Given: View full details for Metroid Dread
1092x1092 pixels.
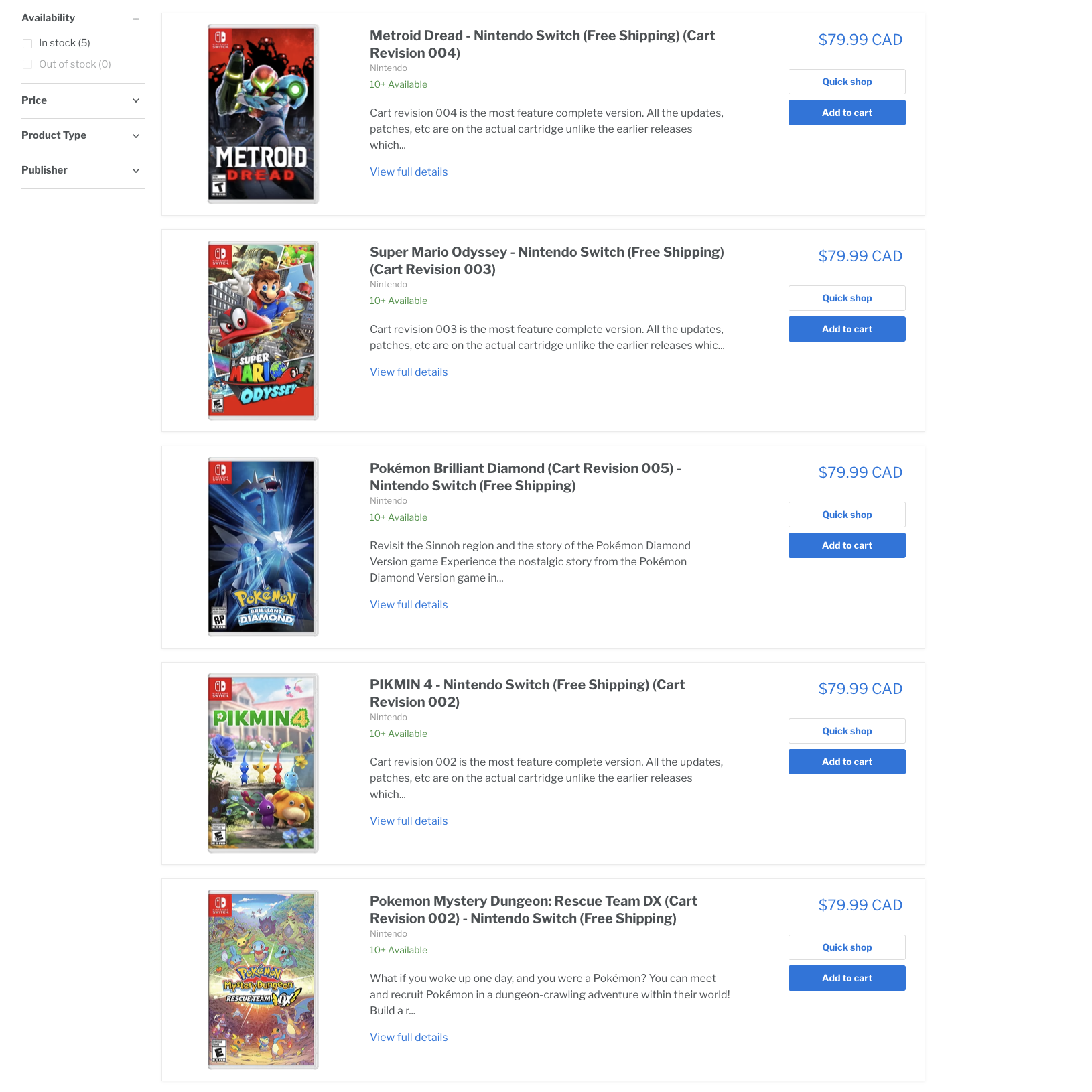Looking at the screenshot, I should point(409,172).
